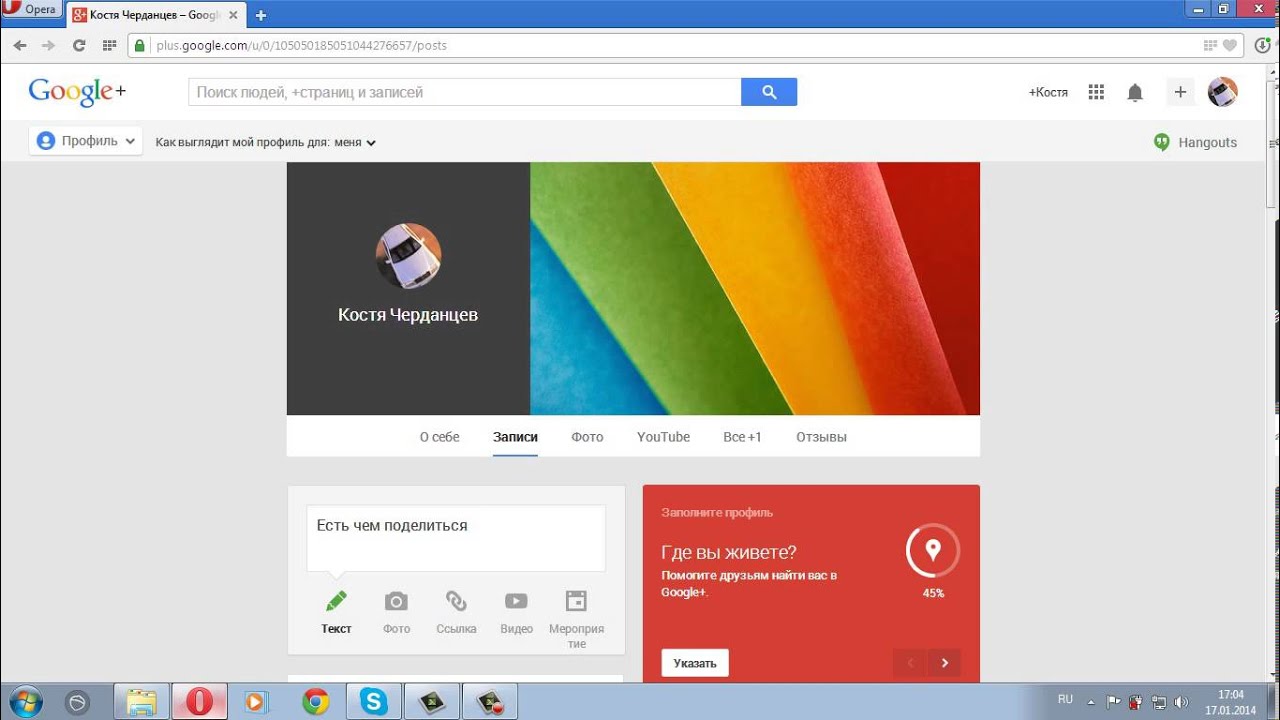Click the 'Где вы живете?' heading
Screen dimensions: 1280x720
729,552
